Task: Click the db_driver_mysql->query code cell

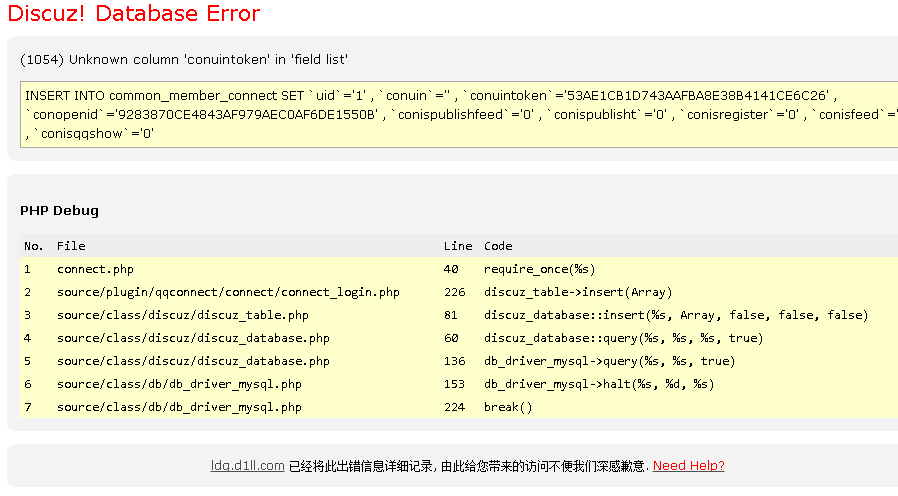Action: (609, 361)
